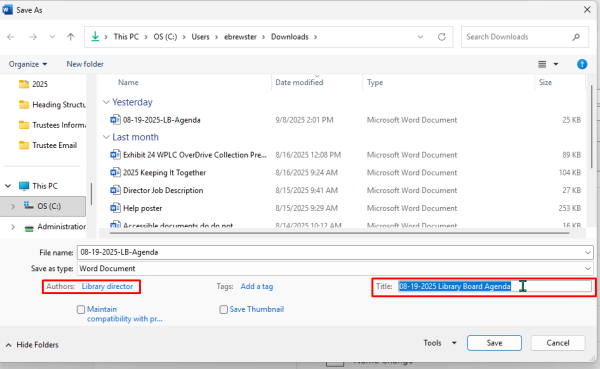Tick the Save Thumbnail checkbox
Image resolution: width=600 pixels, height=369 pixels.
223,309
